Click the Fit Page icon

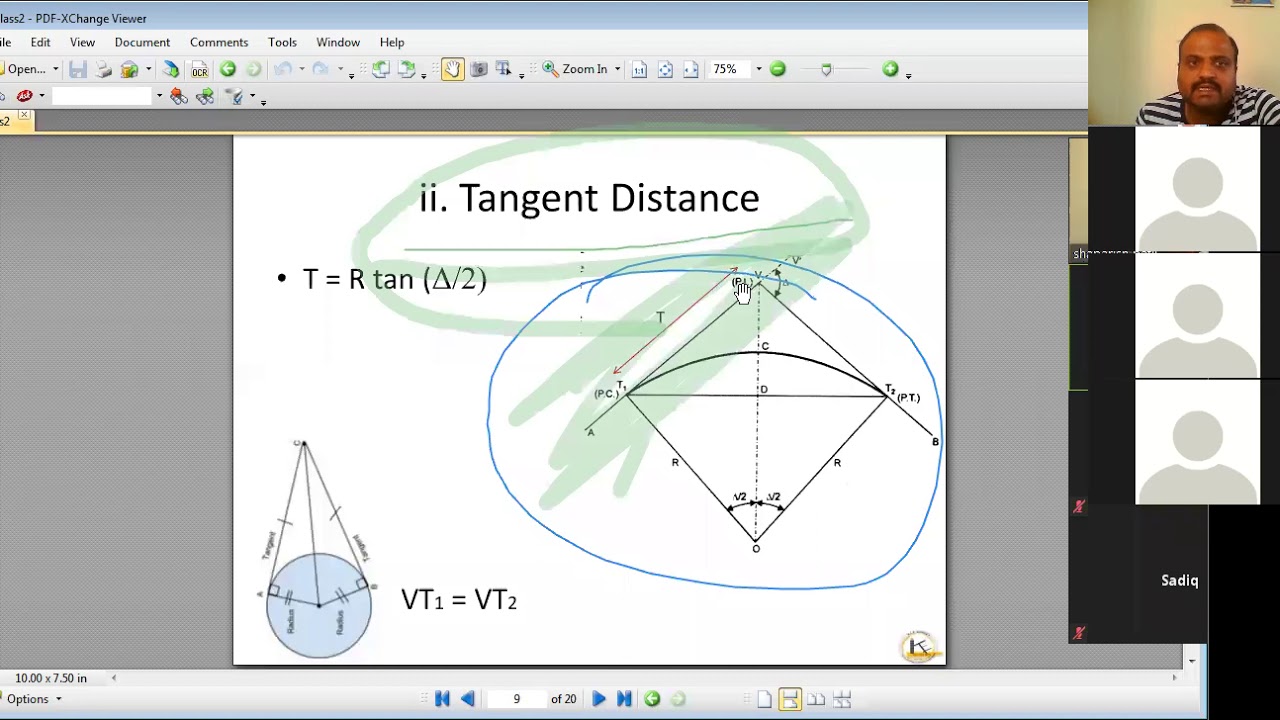coord(665,69)
